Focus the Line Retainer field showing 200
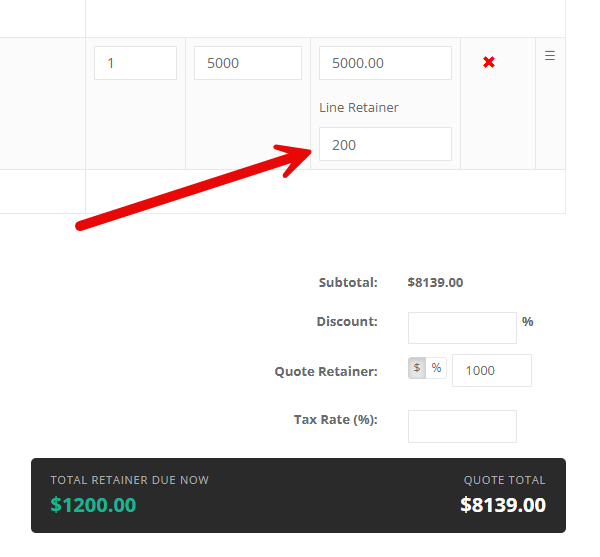This screenshot has width=600, height=557. coord(385,144)
